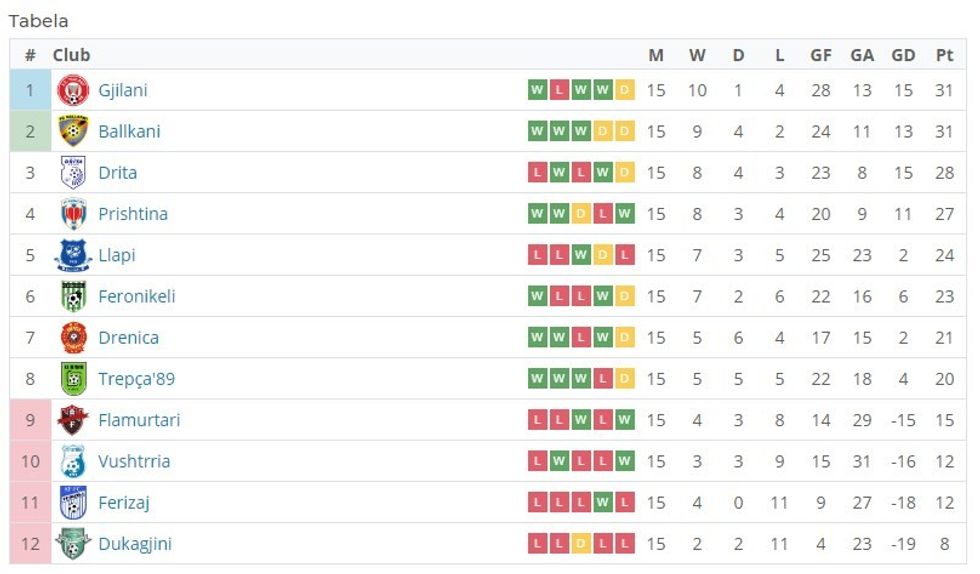Viewport: 980px width, 574px height.
Task: Click the Feronikeli club crest icon
Action: tap(73, 296)
